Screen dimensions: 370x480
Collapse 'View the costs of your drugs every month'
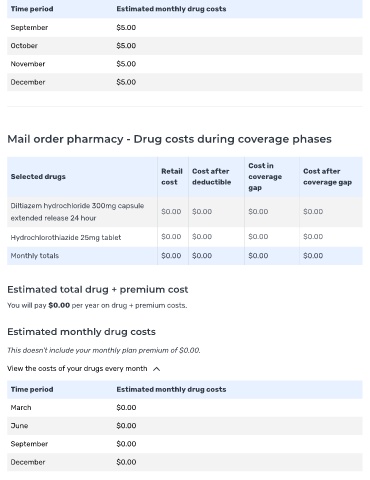tap(77, 369)
